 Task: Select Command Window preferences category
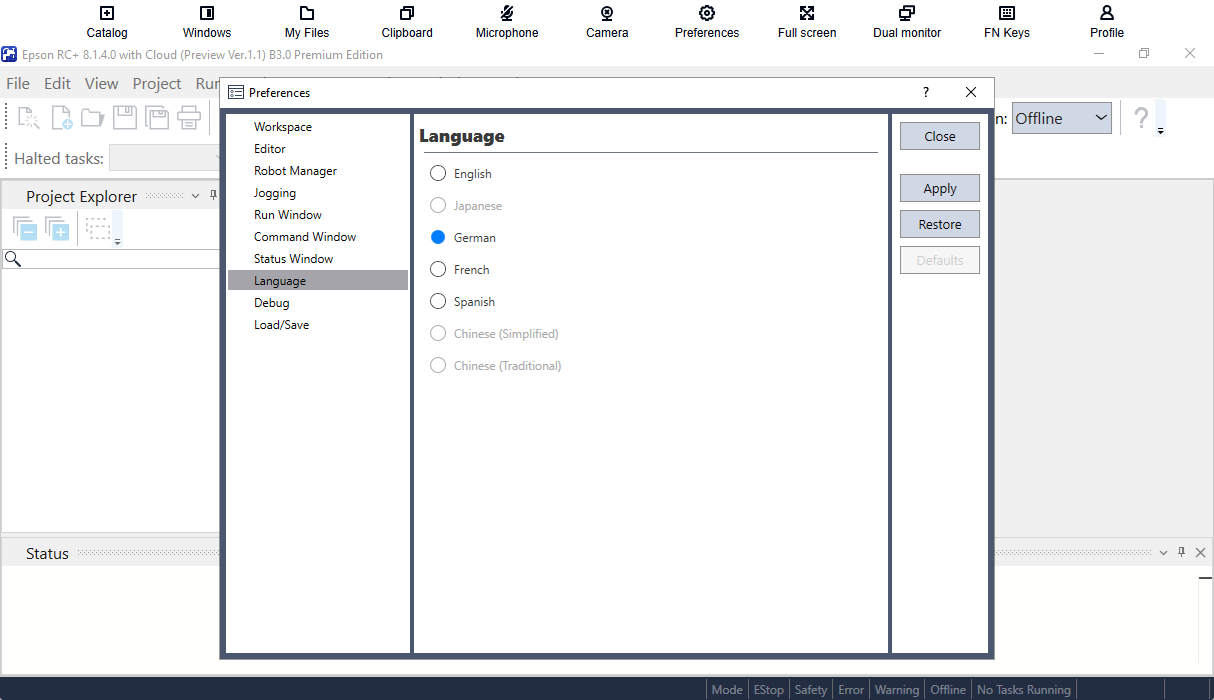(x=318, y=237)
